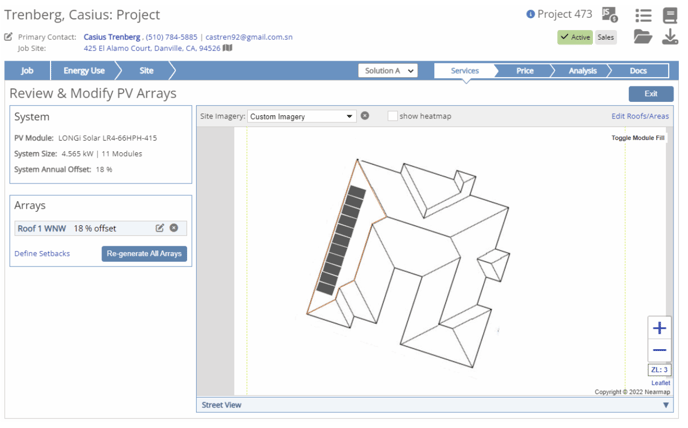Click Re-generate All Arrays button
This screenshot has height=428, width=688.
pos(144,254)
